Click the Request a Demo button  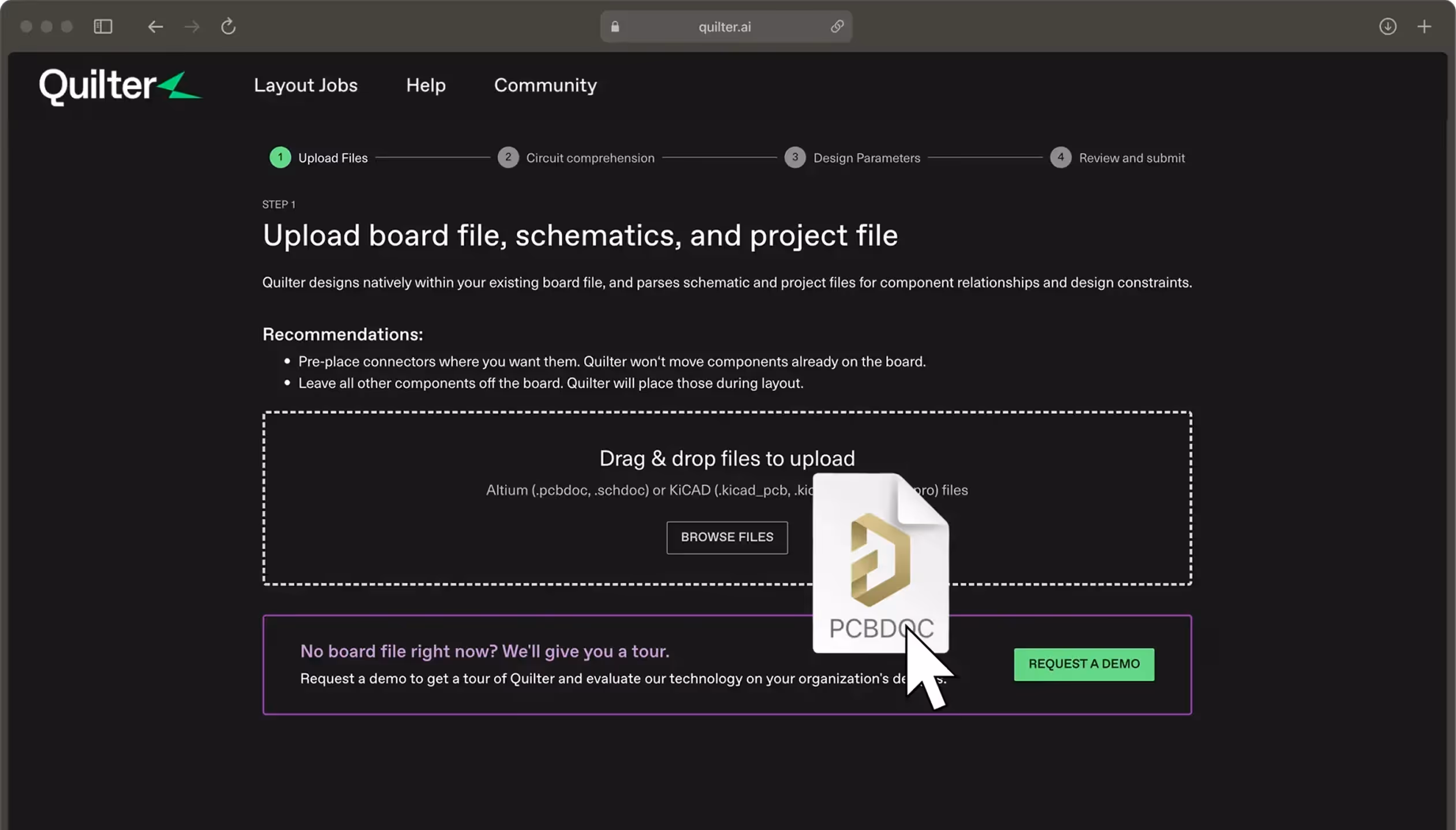pyautogui.click(x=1084, y=664)
